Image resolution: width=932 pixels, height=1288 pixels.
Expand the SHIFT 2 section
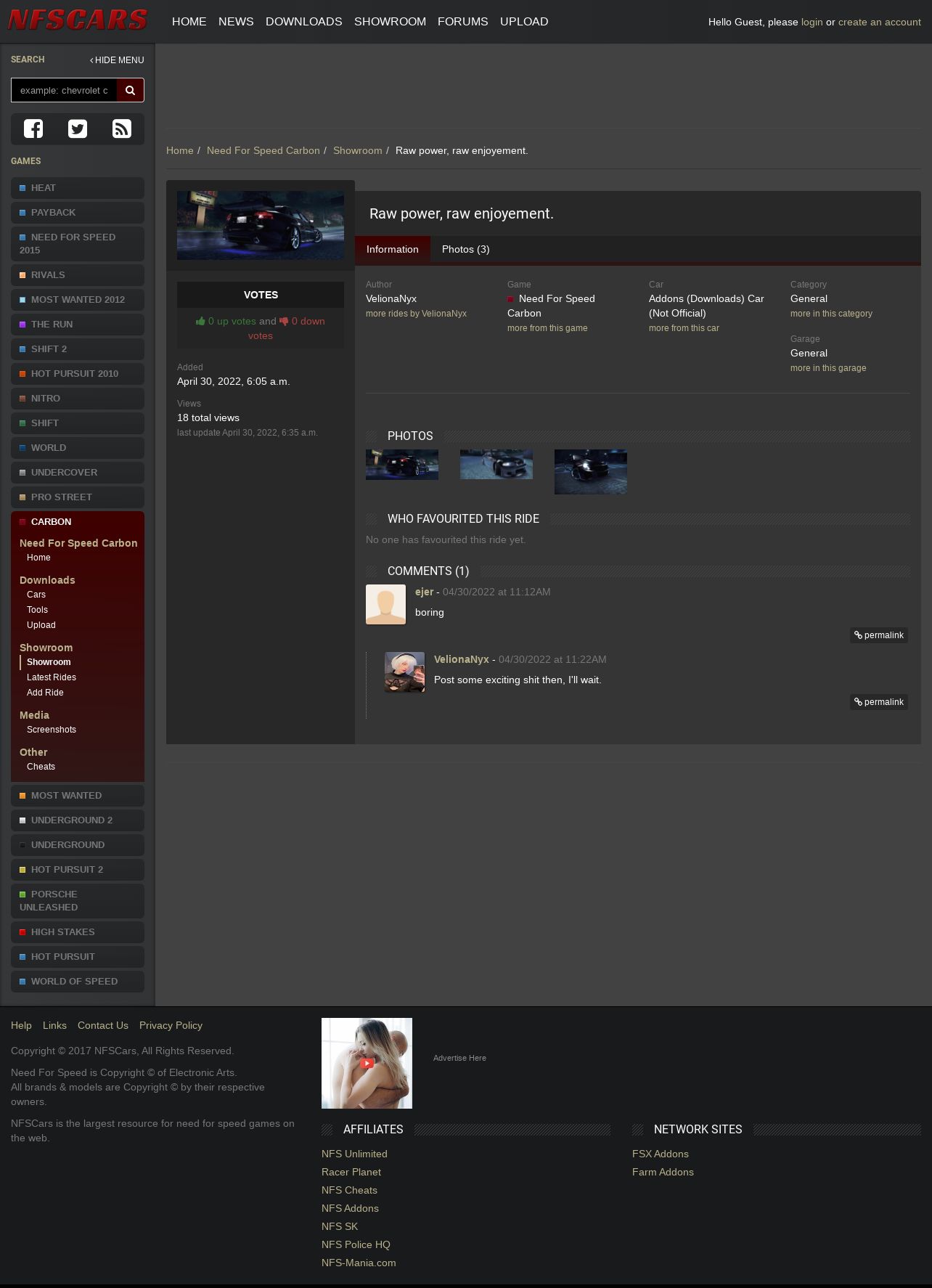click(78, 349)
